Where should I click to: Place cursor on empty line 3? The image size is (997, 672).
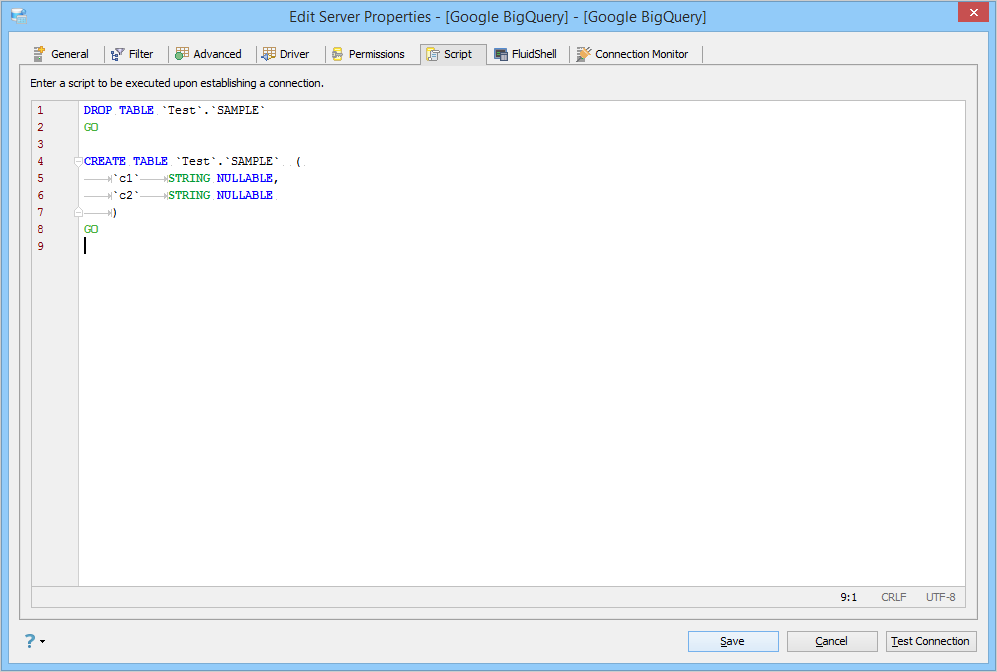pos(521,144)
